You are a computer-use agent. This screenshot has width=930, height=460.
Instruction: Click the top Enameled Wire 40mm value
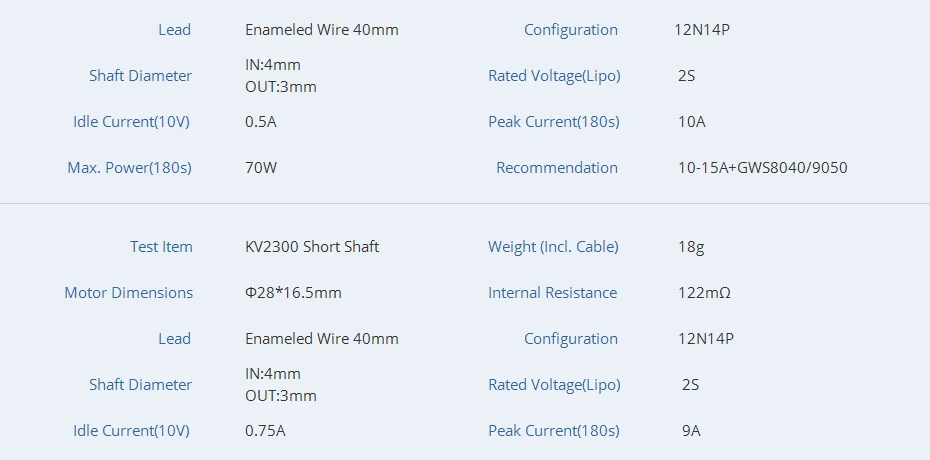click(x=322, y=30)
